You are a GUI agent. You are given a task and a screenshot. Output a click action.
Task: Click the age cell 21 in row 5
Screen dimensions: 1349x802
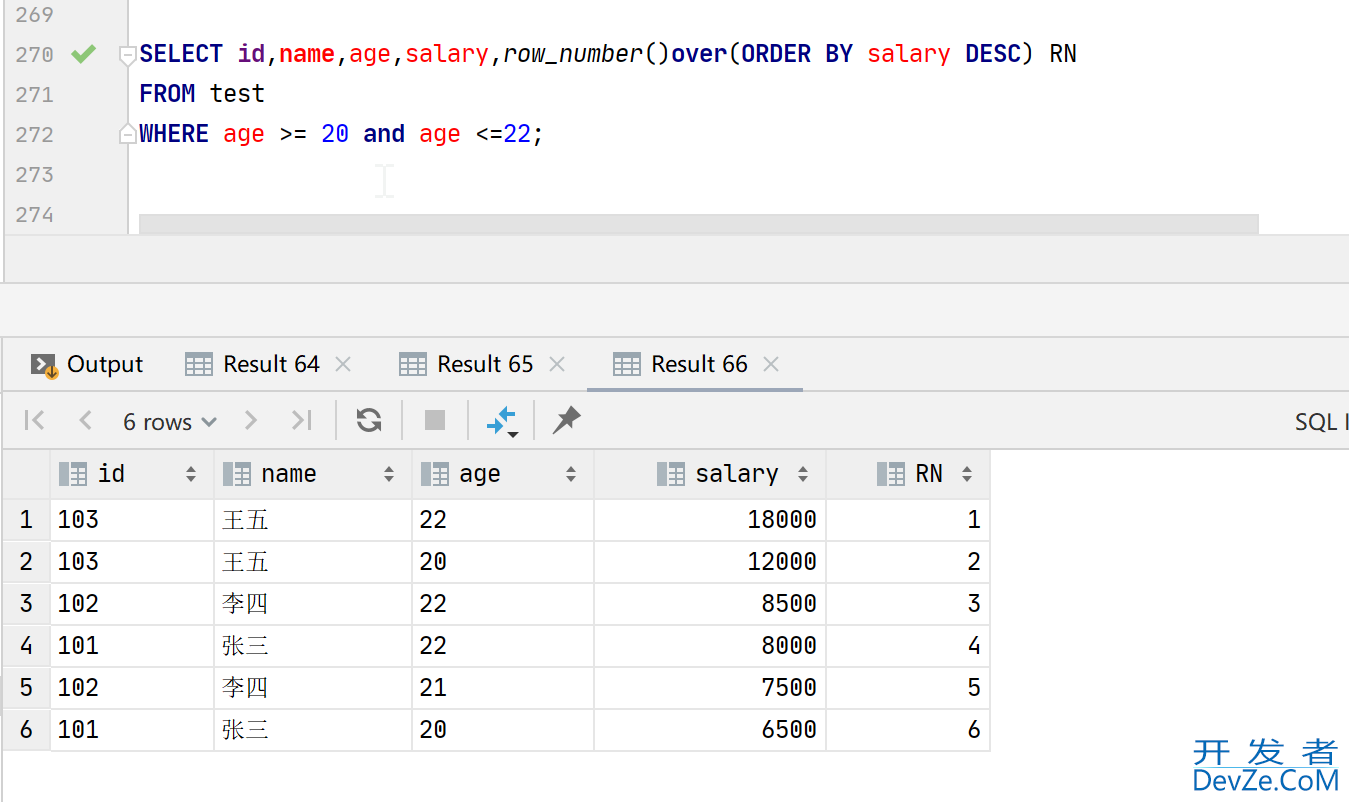[x=503, y=688]
